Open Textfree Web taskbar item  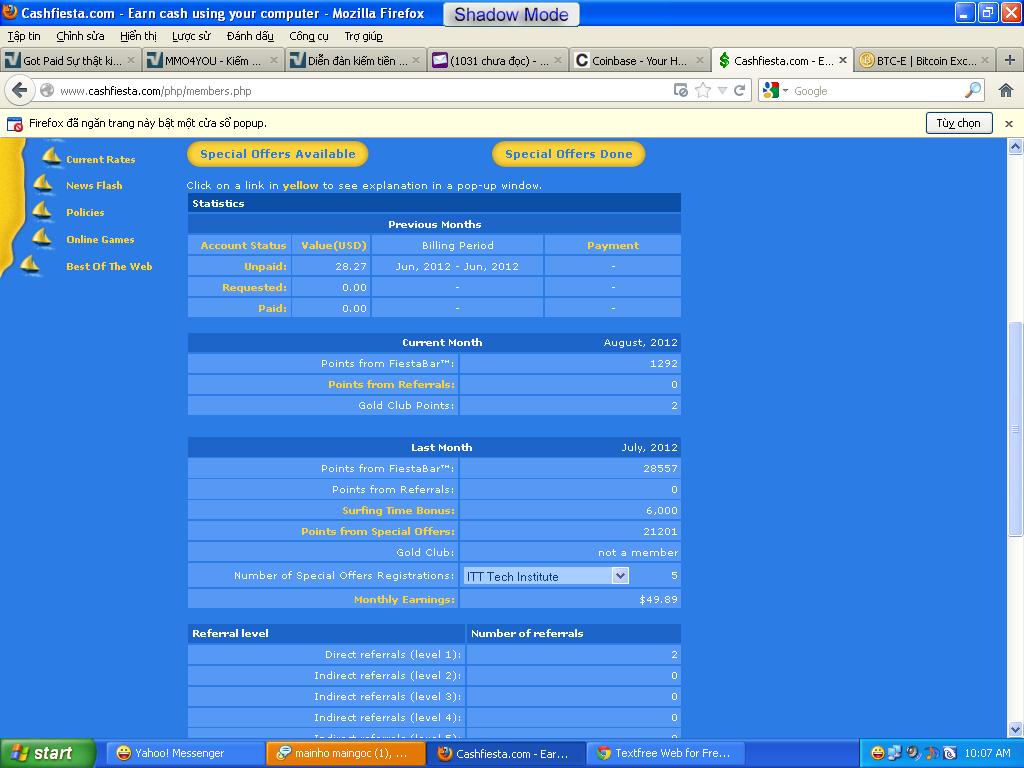pyautogui.click(x=666, y=754)
